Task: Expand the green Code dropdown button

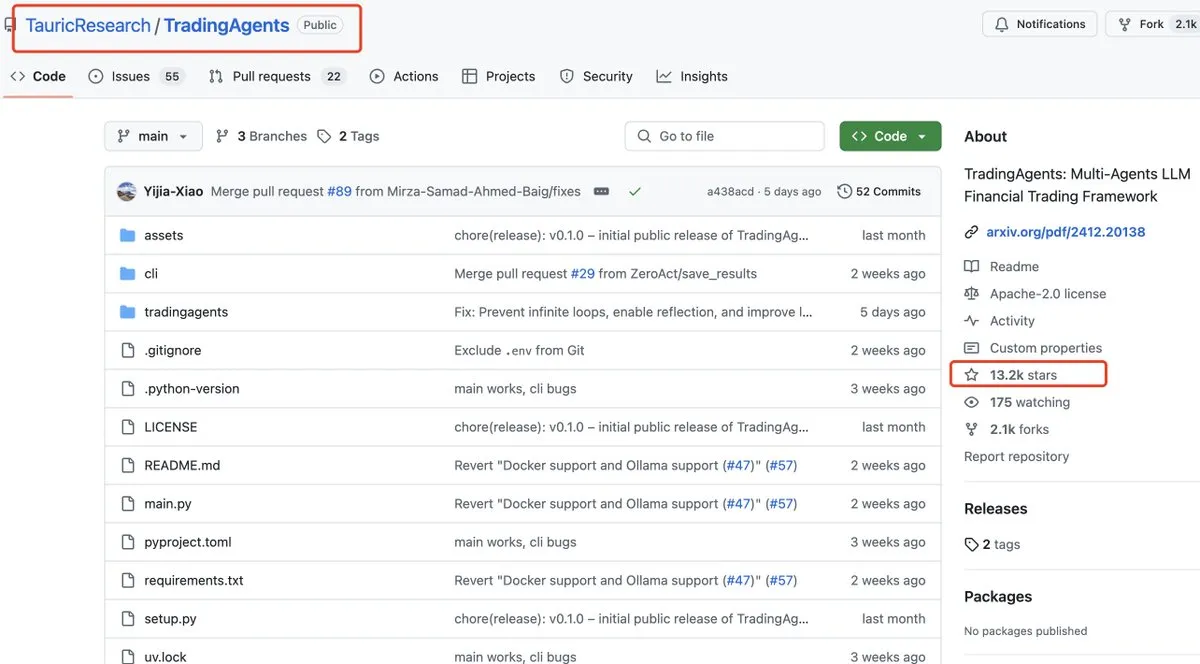Action: (x=890, y=136)
